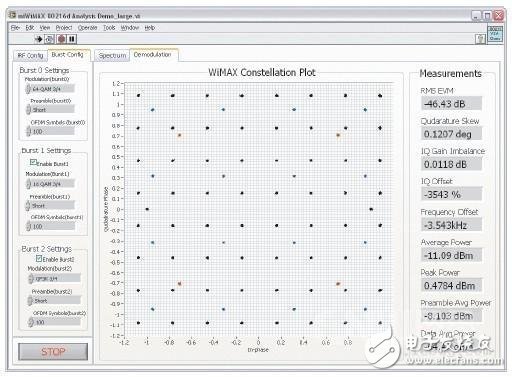Open the Modulation(burst1) 16-QAM 3/4 selector

tap(50, 184)
